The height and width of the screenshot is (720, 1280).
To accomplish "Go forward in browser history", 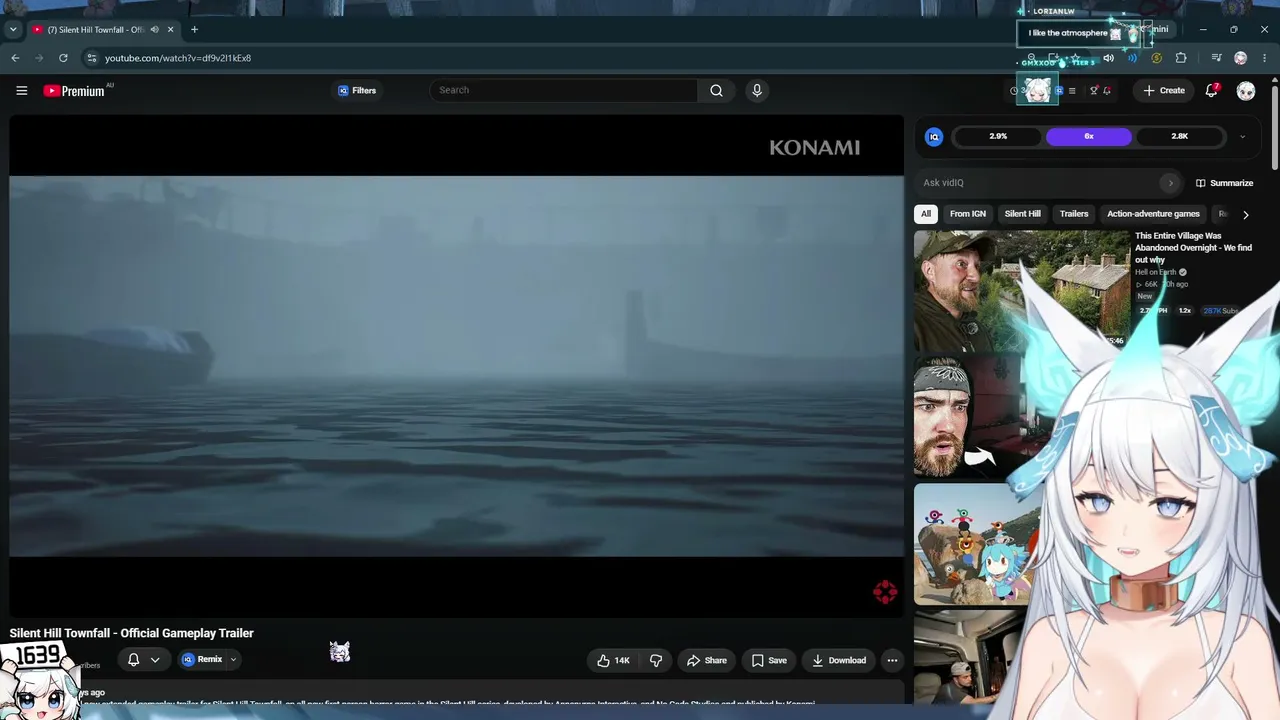I will tap(39, 58).
